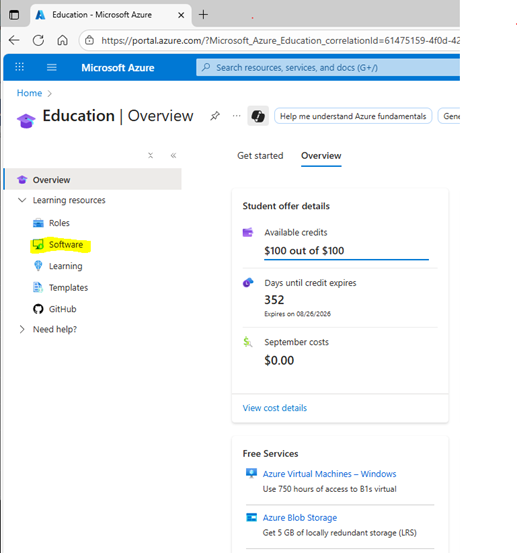This screenshot has height=553, width=517.
Task: Open a new browser tab
Action: coord(203,15)
